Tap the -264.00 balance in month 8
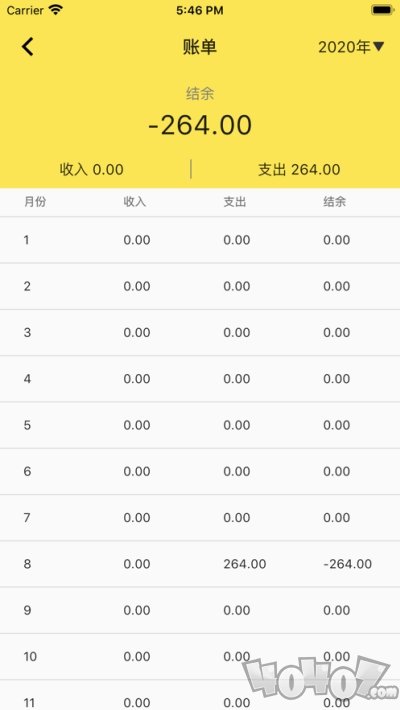400x710 pixels. [x=347, y=564]
